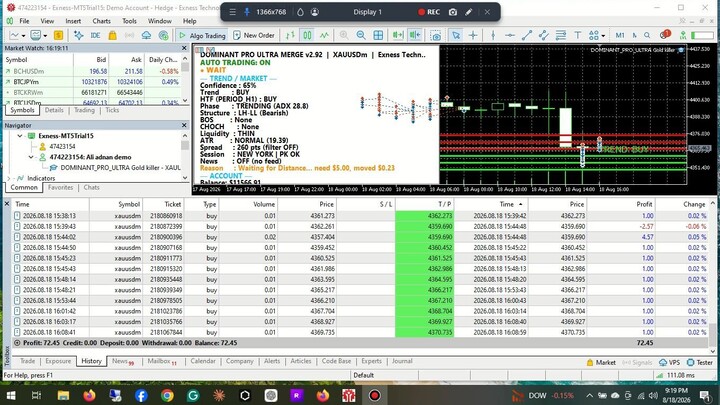Select BCHUSDm row in Market Watch
The width and height of the screenshot is (720, 405).
click(x=94, y=71)
